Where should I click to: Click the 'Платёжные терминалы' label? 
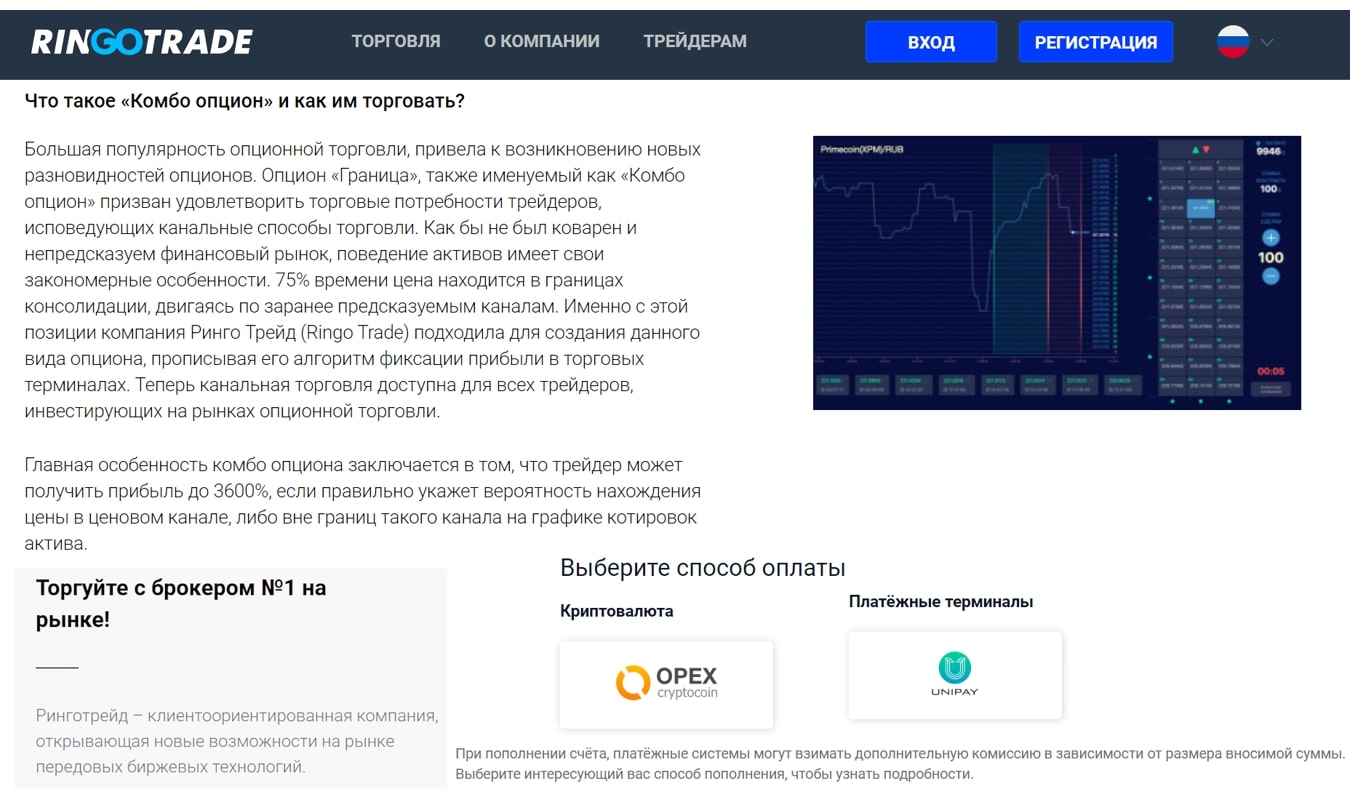tap(941, 602)
